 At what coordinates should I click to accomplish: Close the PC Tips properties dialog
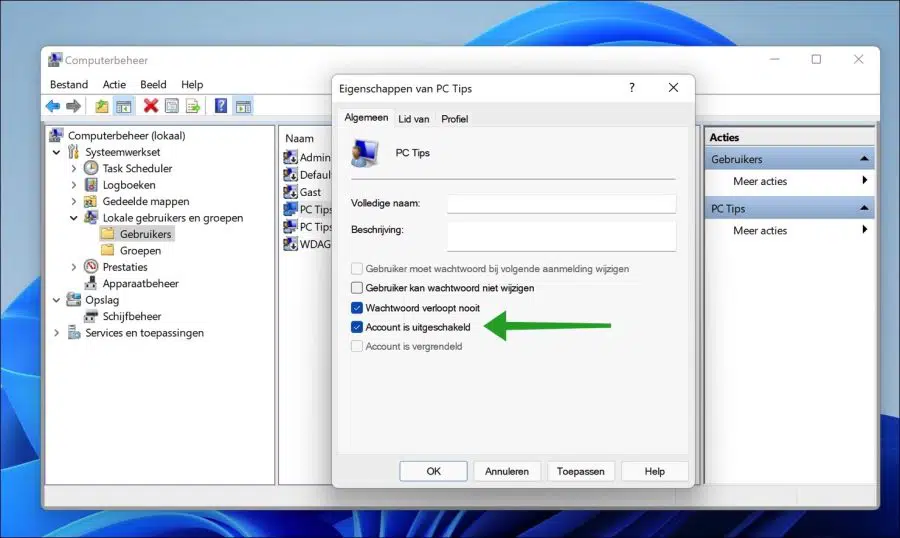[673, 88]
